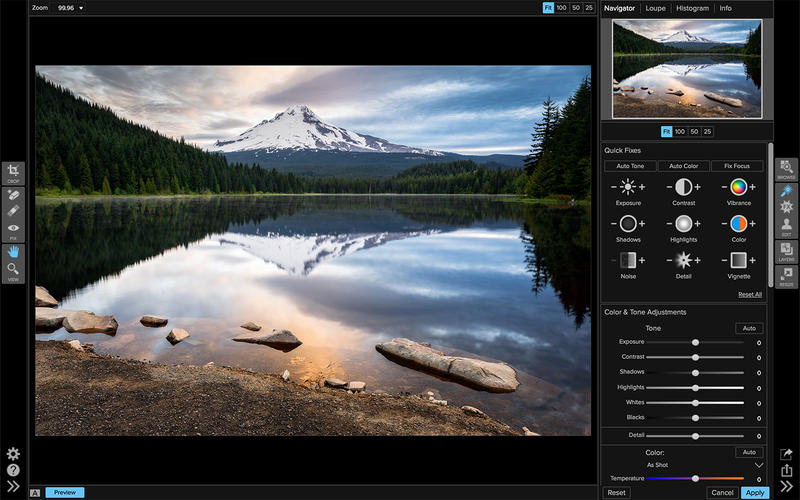Click the Reset All link
800x500 pixels.
pos(750,295)
